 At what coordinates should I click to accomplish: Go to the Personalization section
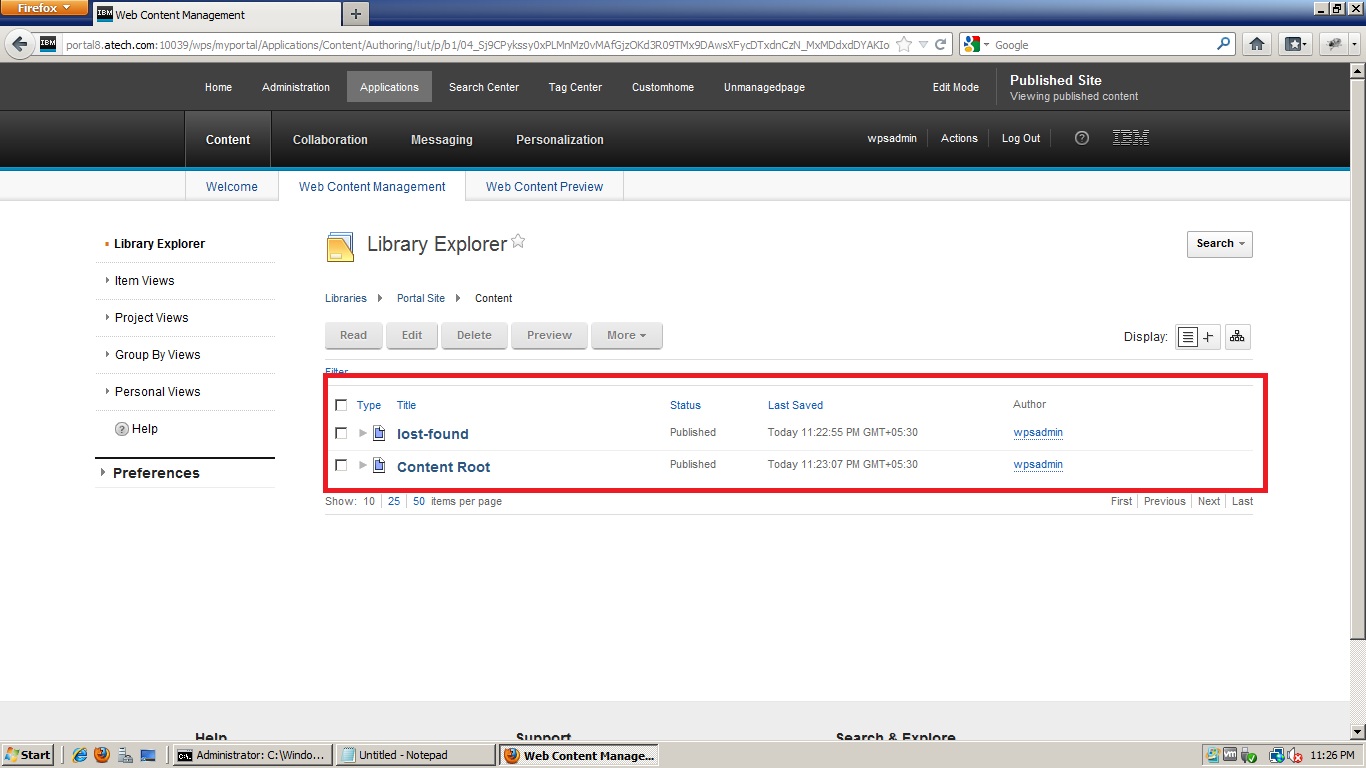(560, 139)
